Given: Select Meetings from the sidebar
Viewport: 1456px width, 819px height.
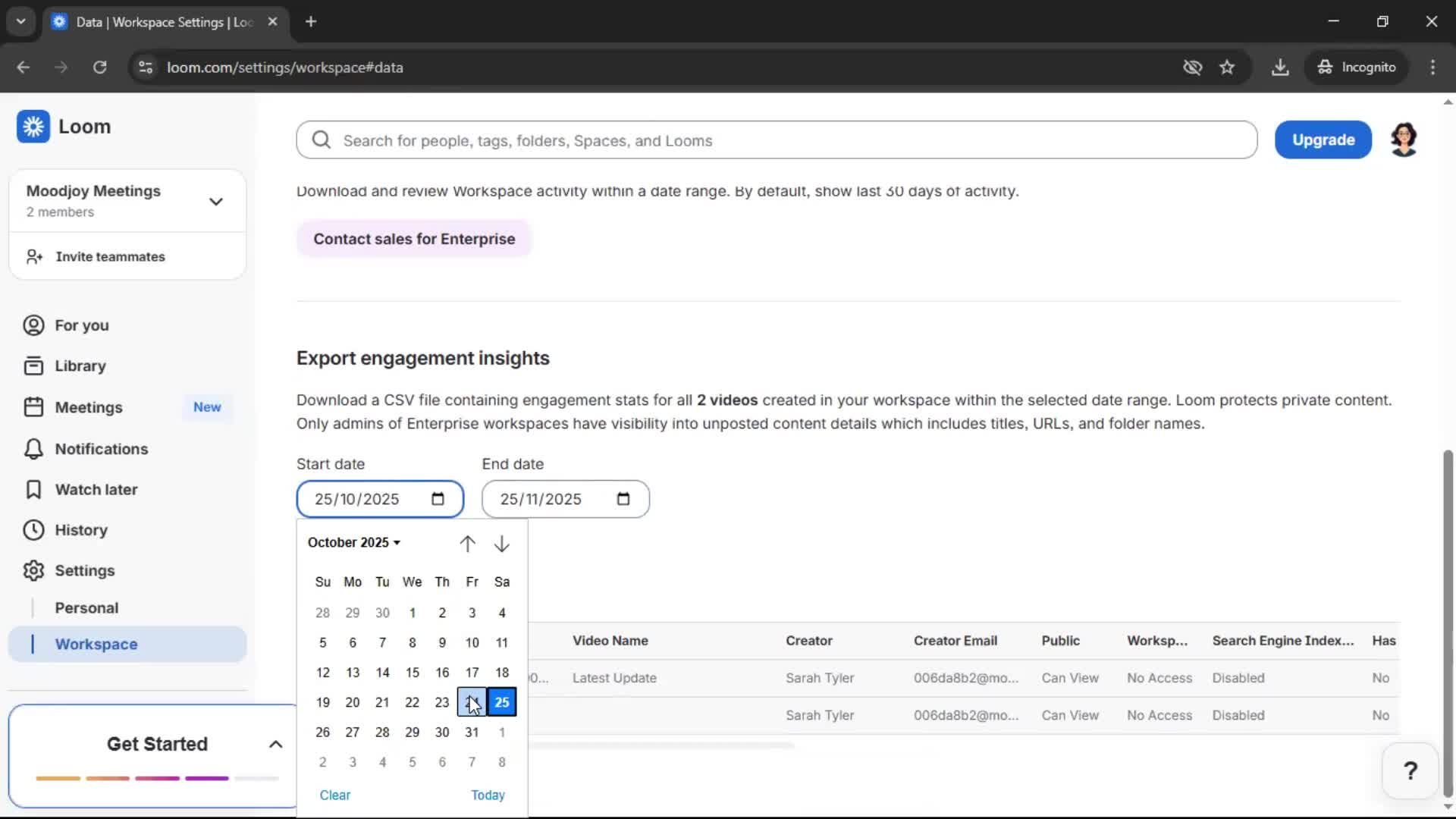Looking at the screenshot, I should 89,407.
